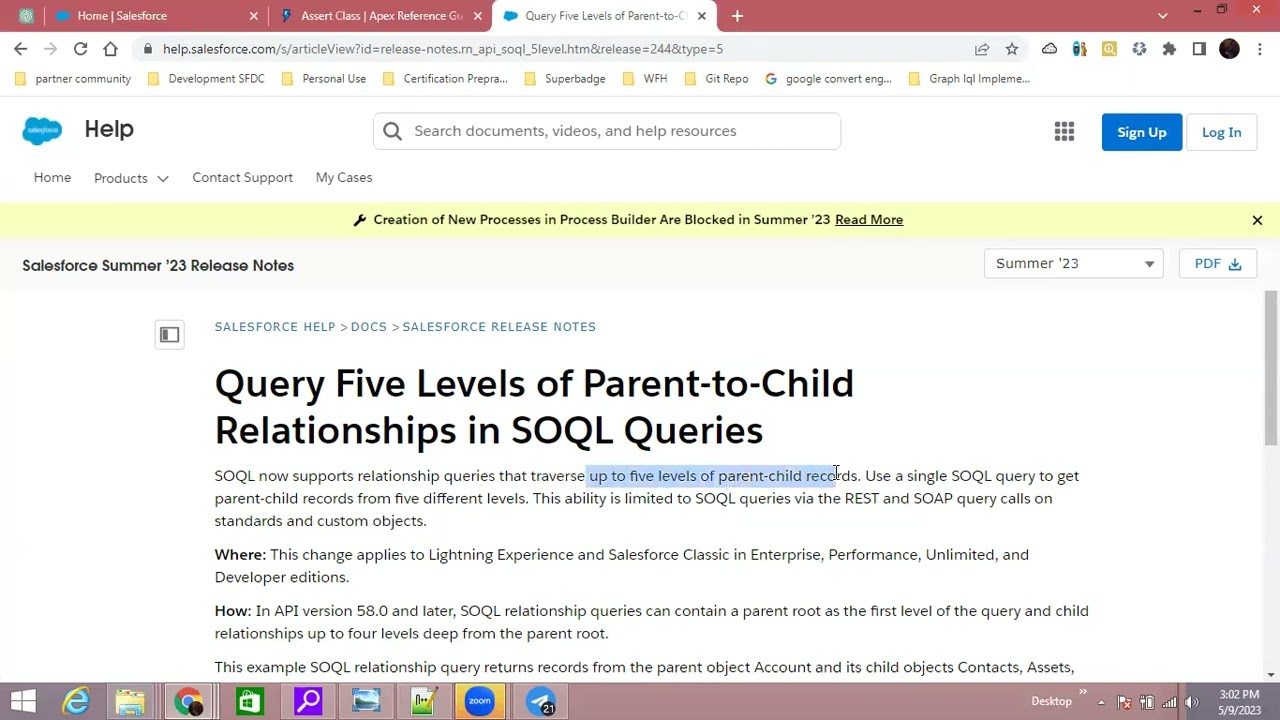
Task: Open the Chrome three-dot menu
Action: 1259,49
